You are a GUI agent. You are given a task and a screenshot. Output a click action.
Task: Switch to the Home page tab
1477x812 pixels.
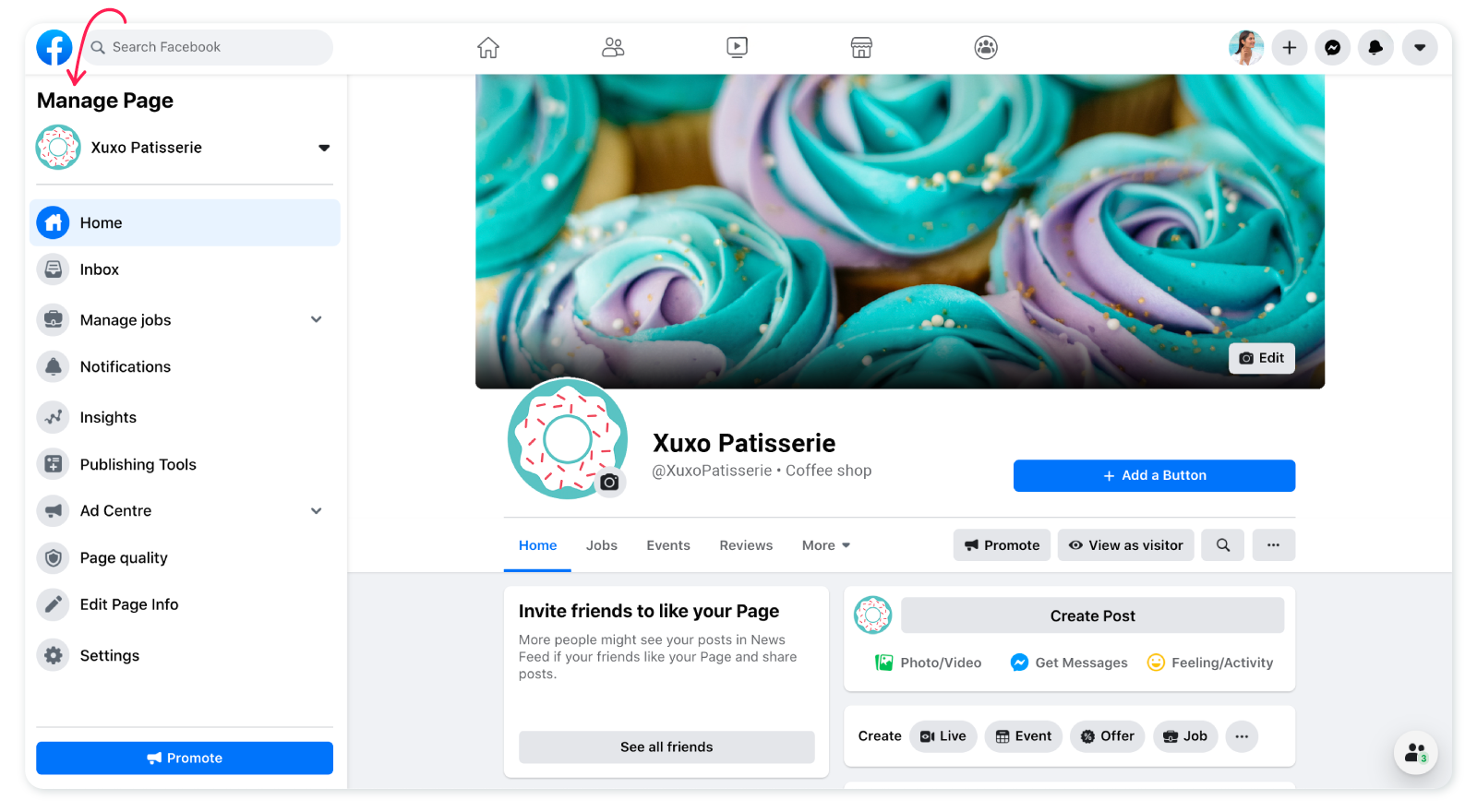pyautogui.click(x=537, y=545)
